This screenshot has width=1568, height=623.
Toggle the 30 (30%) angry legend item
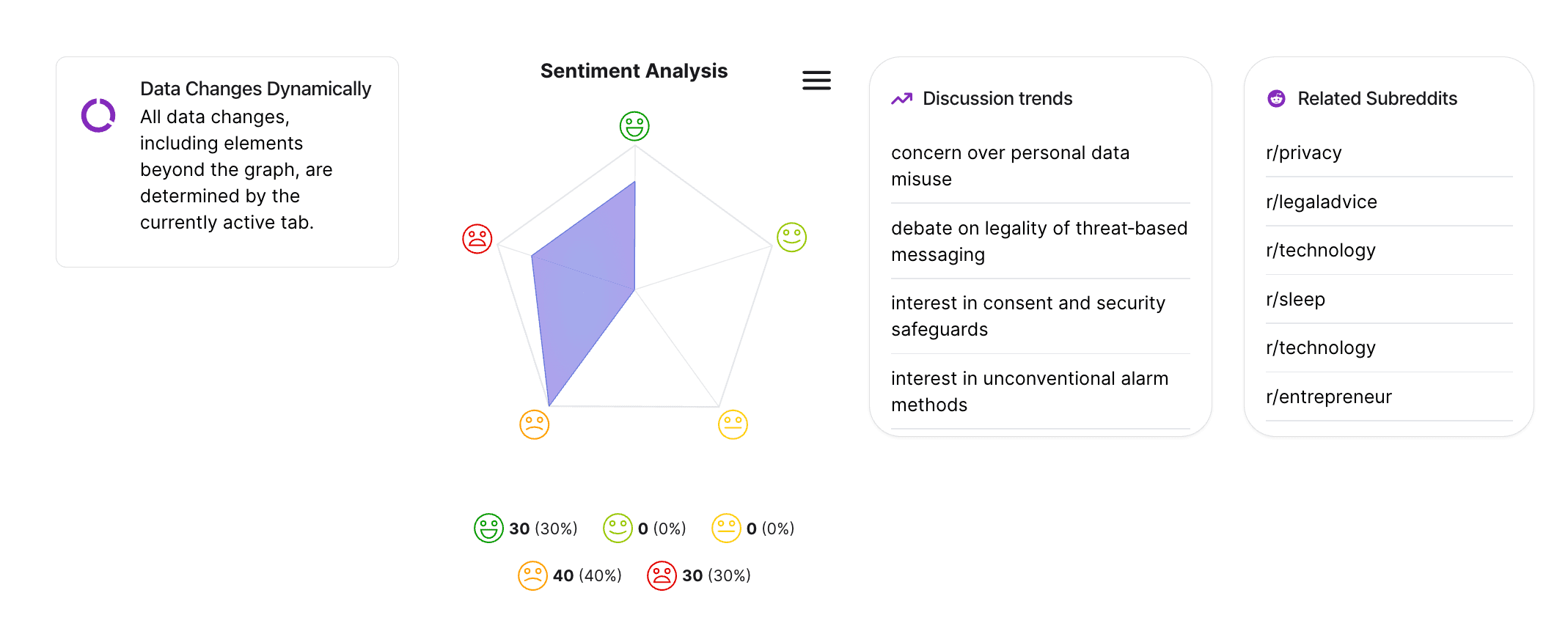(x=699, y=576)
